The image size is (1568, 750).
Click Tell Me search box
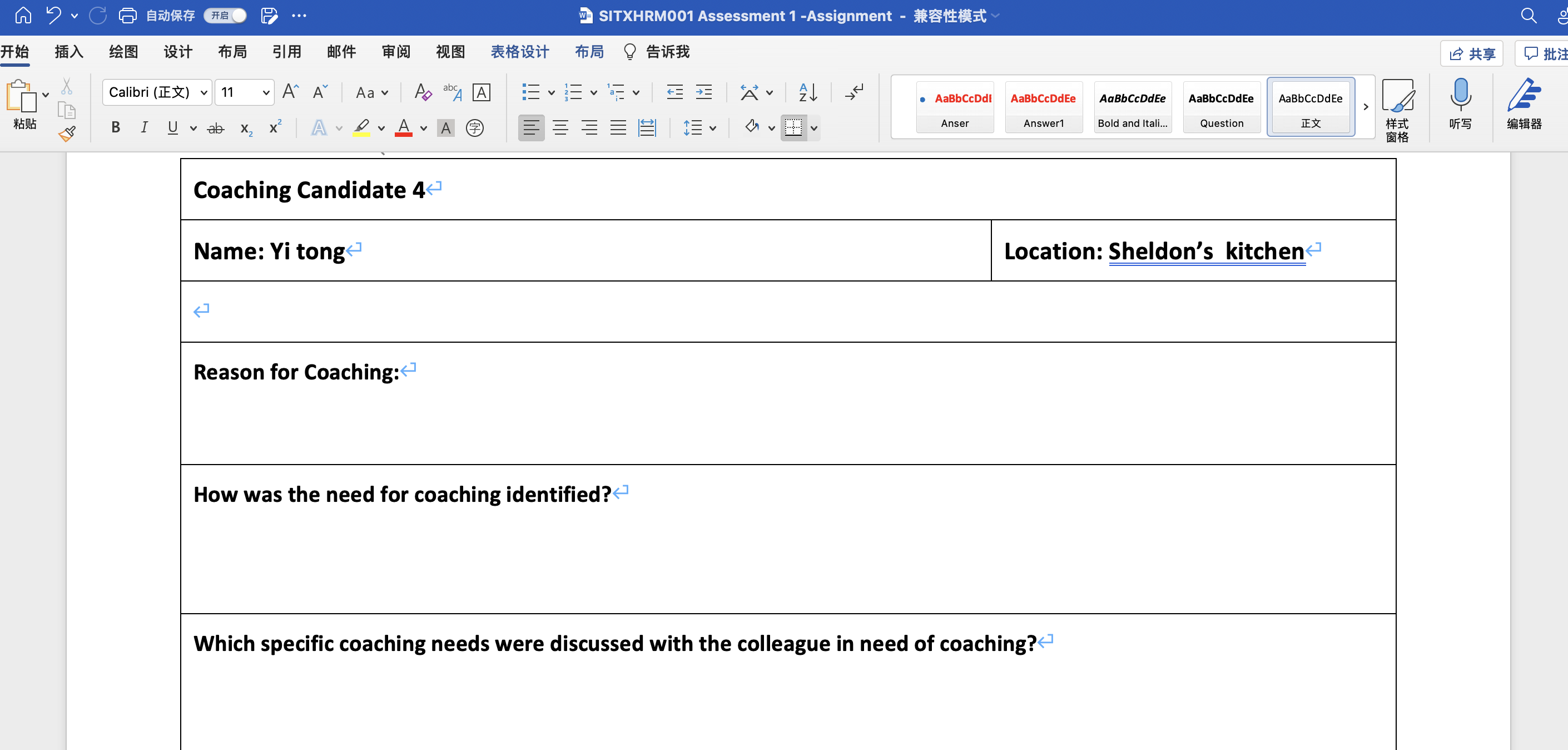pos(657,52)
